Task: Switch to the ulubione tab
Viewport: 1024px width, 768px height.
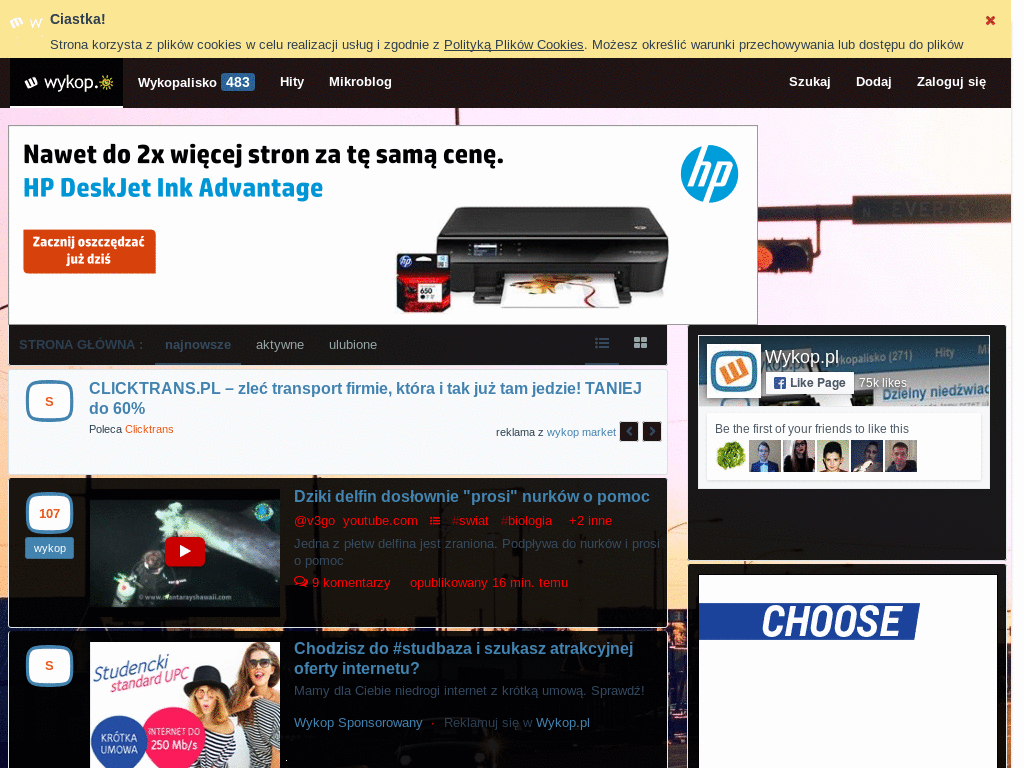Action: [353, 345]
